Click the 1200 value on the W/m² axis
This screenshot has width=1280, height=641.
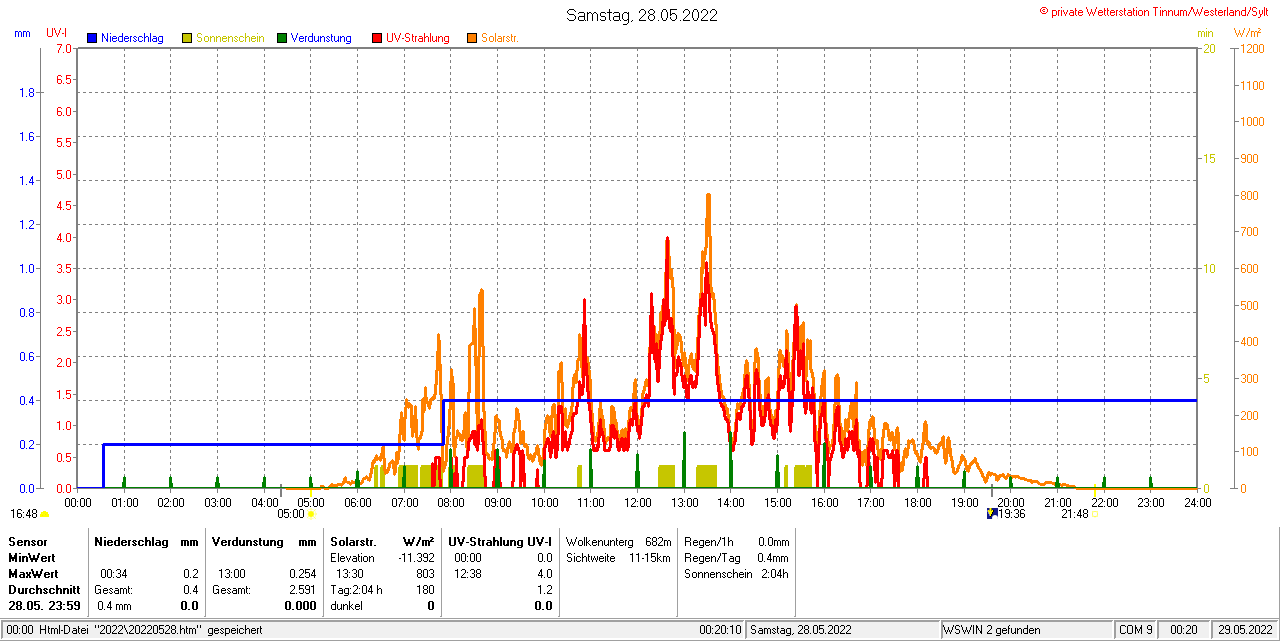tap(1251, 48)
